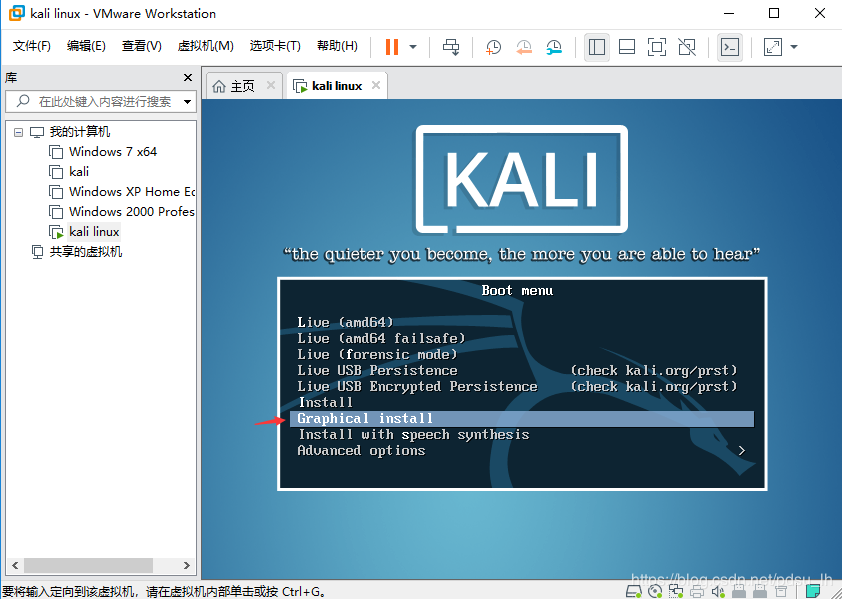Open the library search dropdown arrow
Image resolution: width=842 pixels, height=599 pixels.
coord(187,102)
